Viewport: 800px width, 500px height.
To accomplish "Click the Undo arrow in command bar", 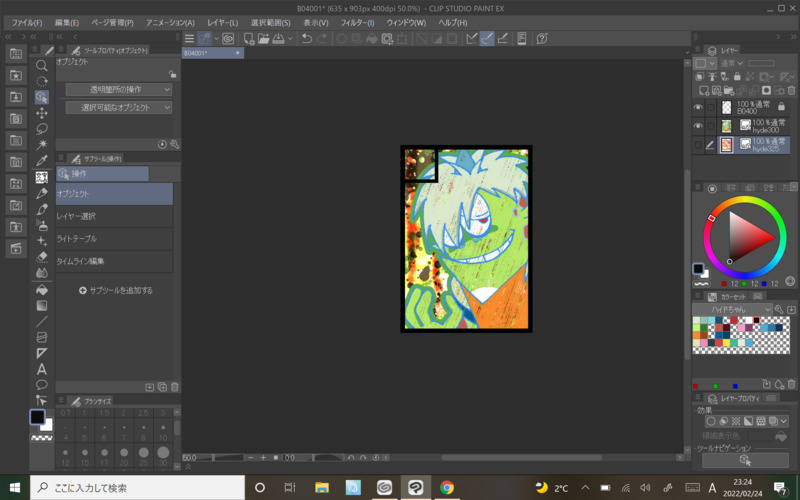I will coord(307,39).
